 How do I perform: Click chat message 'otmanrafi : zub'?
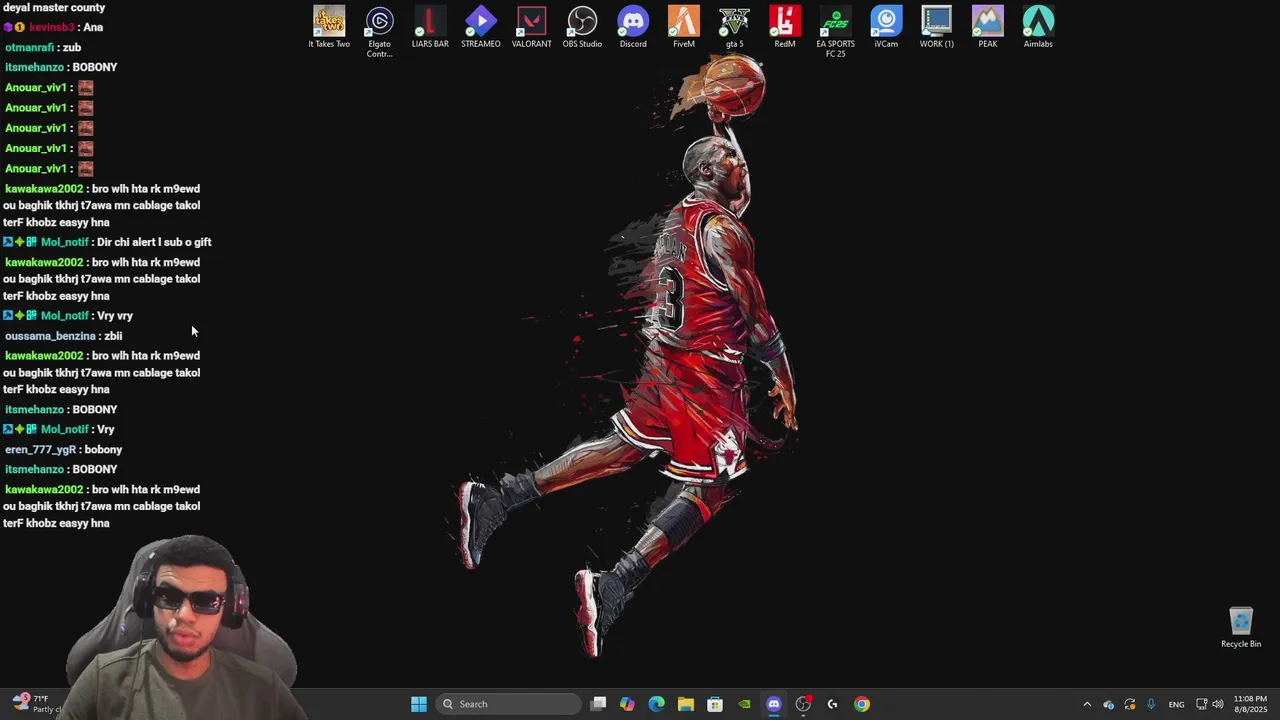[43, 47]
